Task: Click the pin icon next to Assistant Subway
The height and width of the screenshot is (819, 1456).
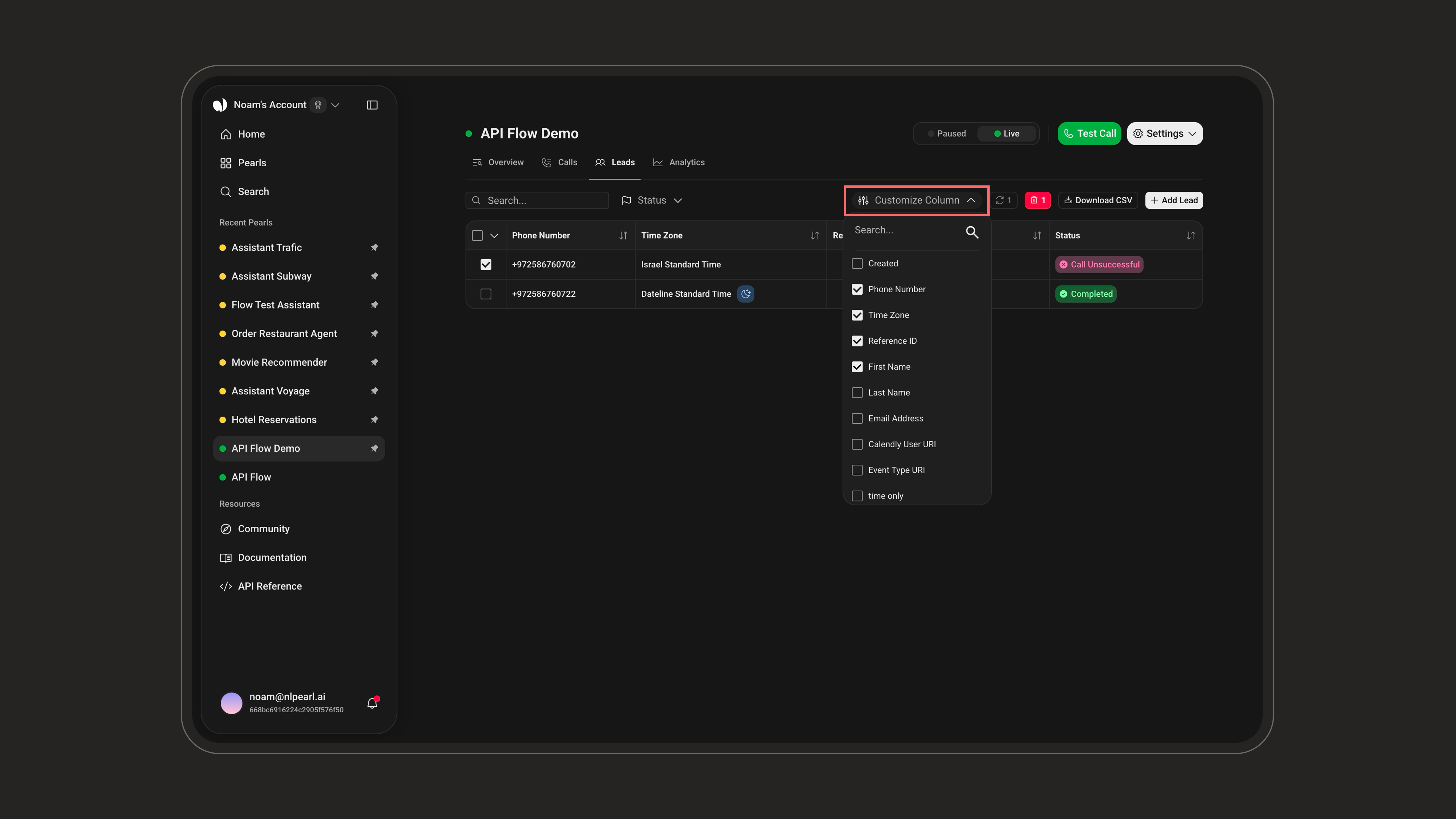Action: pyautogui.click(x=374, y=276)
